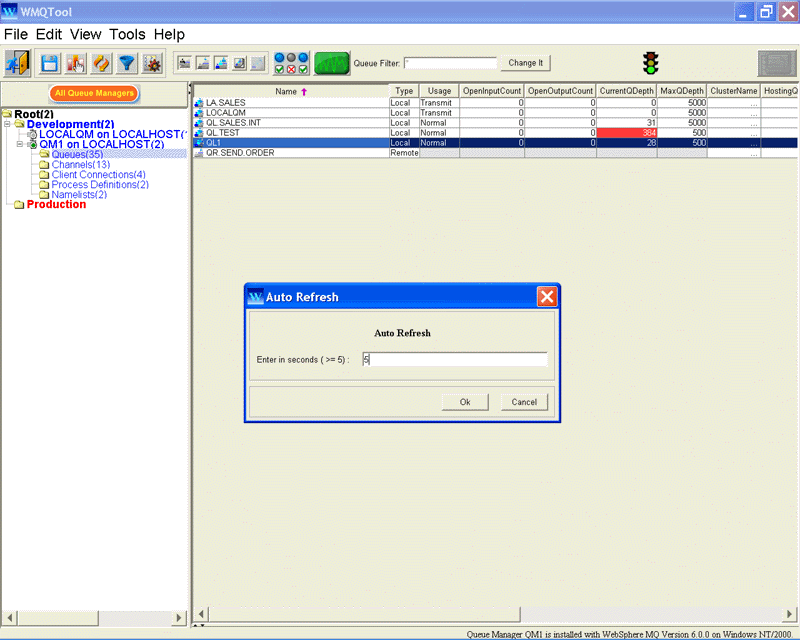Click the blue pyramid queue-type toolbar icon
This screenshot has height=640, width=800.
tap(221, 63)
